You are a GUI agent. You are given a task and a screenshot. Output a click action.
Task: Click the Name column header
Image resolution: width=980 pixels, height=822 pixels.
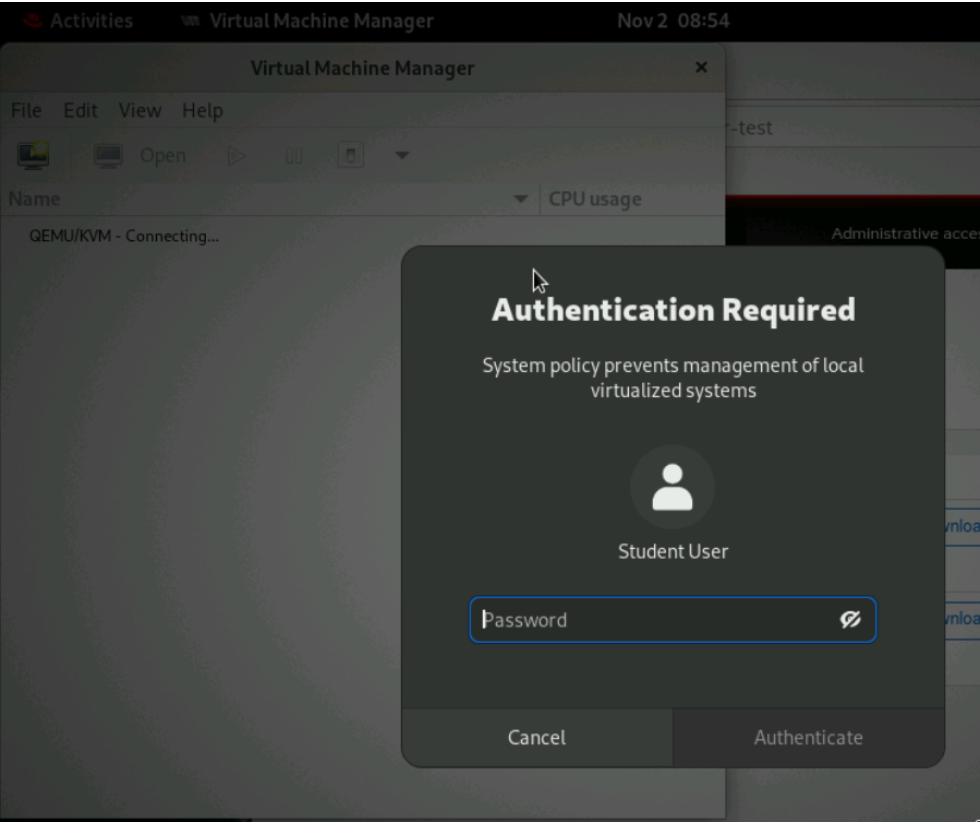coord(270,199)
